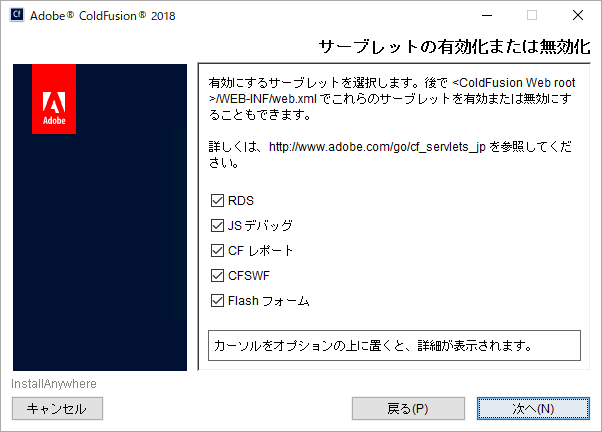Uncheck the RDS servlet checkbox
Screen dimensions: 602x432
pyautogui.click(x=217, y=200)
